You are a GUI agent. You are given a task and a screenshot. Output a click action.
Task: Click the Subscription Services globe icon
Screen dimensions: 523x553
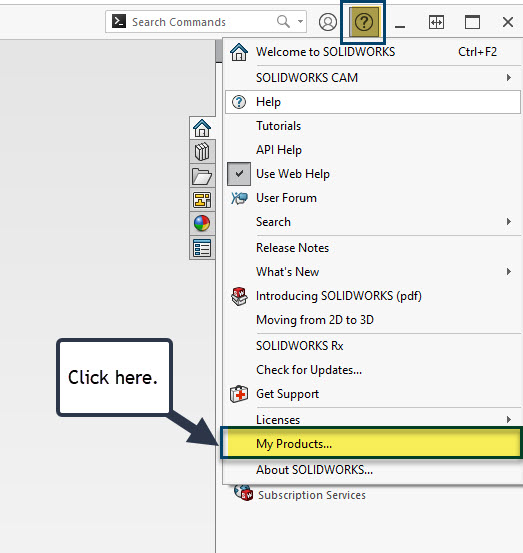click(243, 492)
